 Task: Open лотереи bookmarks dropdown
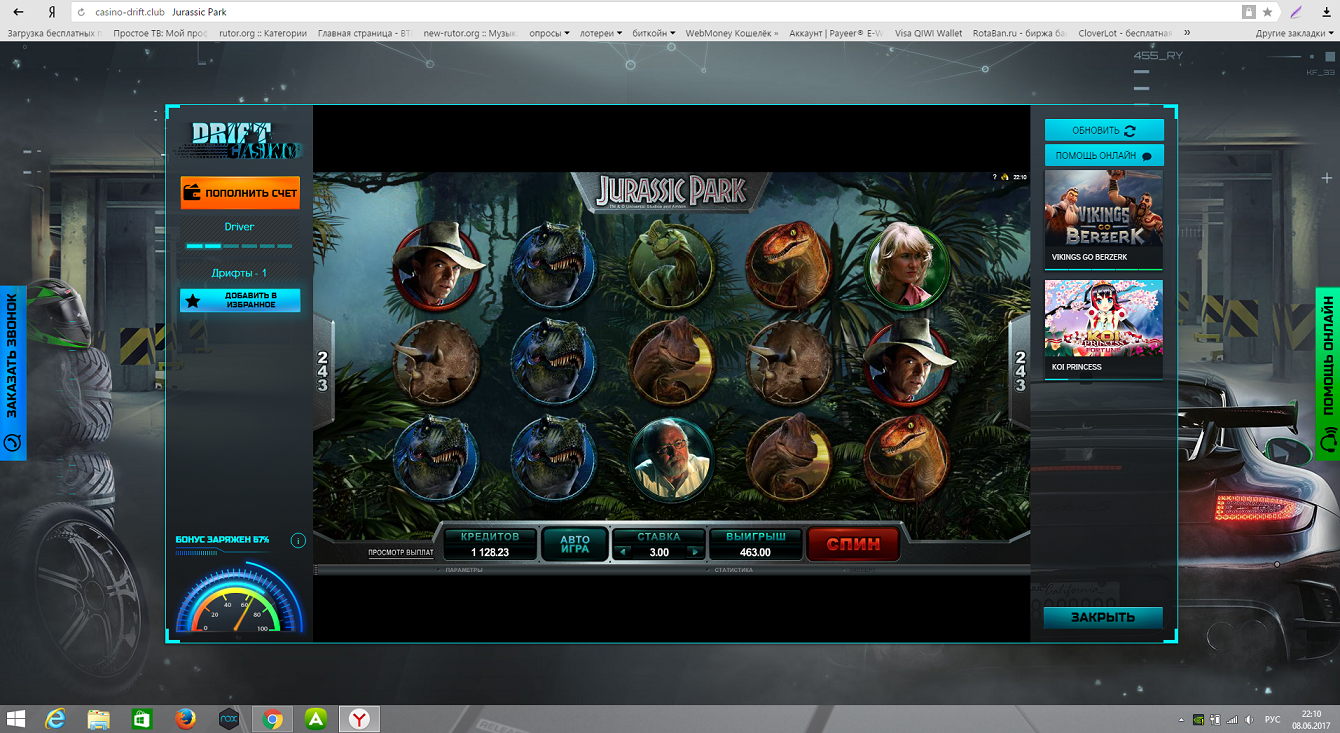601,33
